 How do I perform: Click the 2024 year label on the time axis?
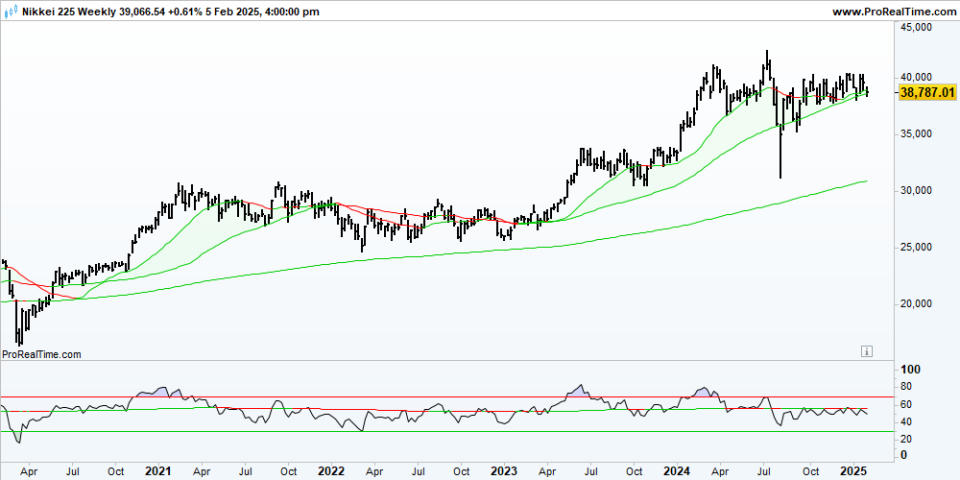click(x=678, y=471)
